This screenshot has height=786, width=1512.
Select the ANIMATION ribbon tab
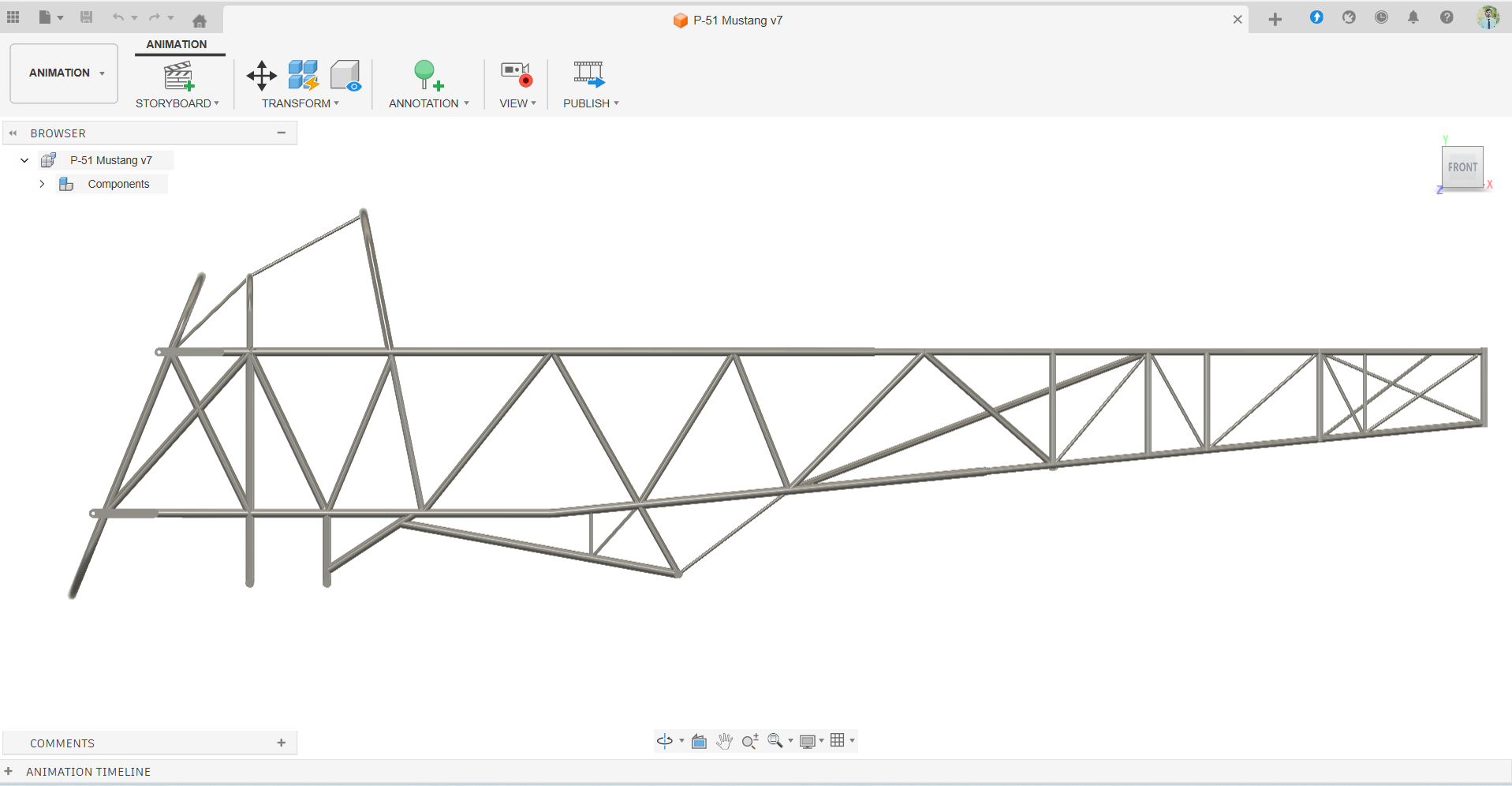point(177,44)
